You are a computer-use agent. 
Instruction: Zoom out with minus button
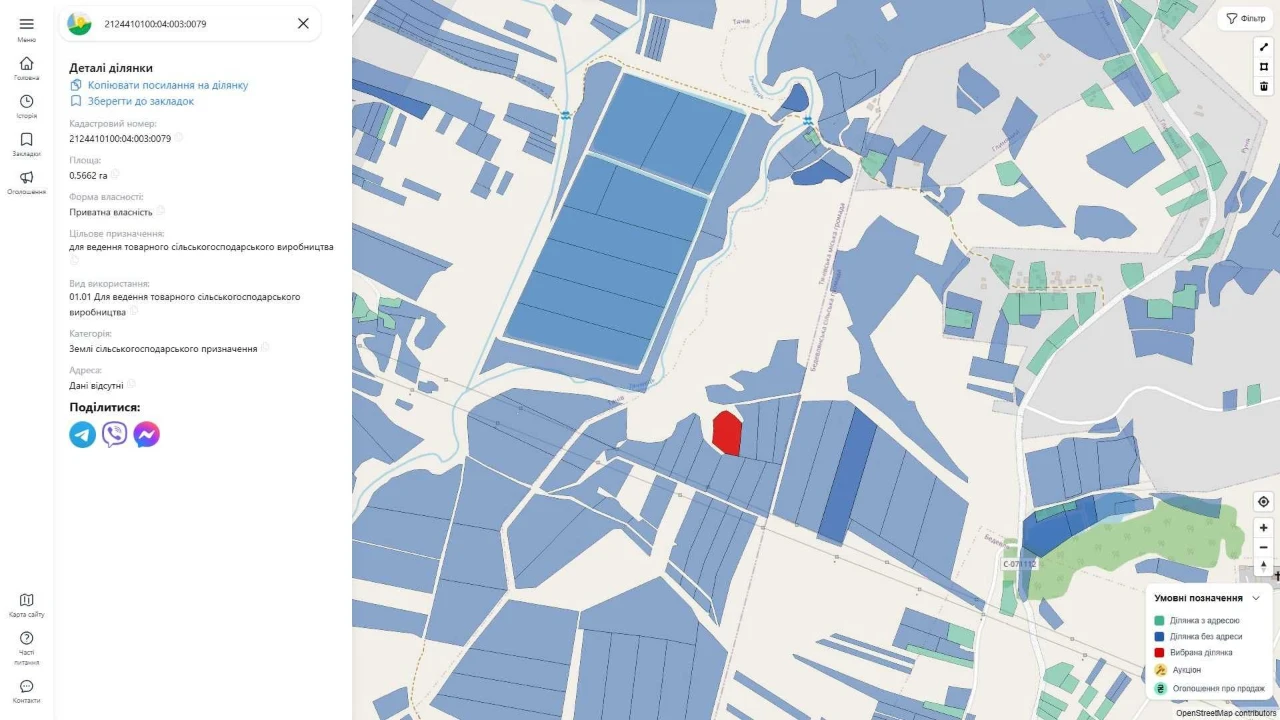[x=1264, y=547]
